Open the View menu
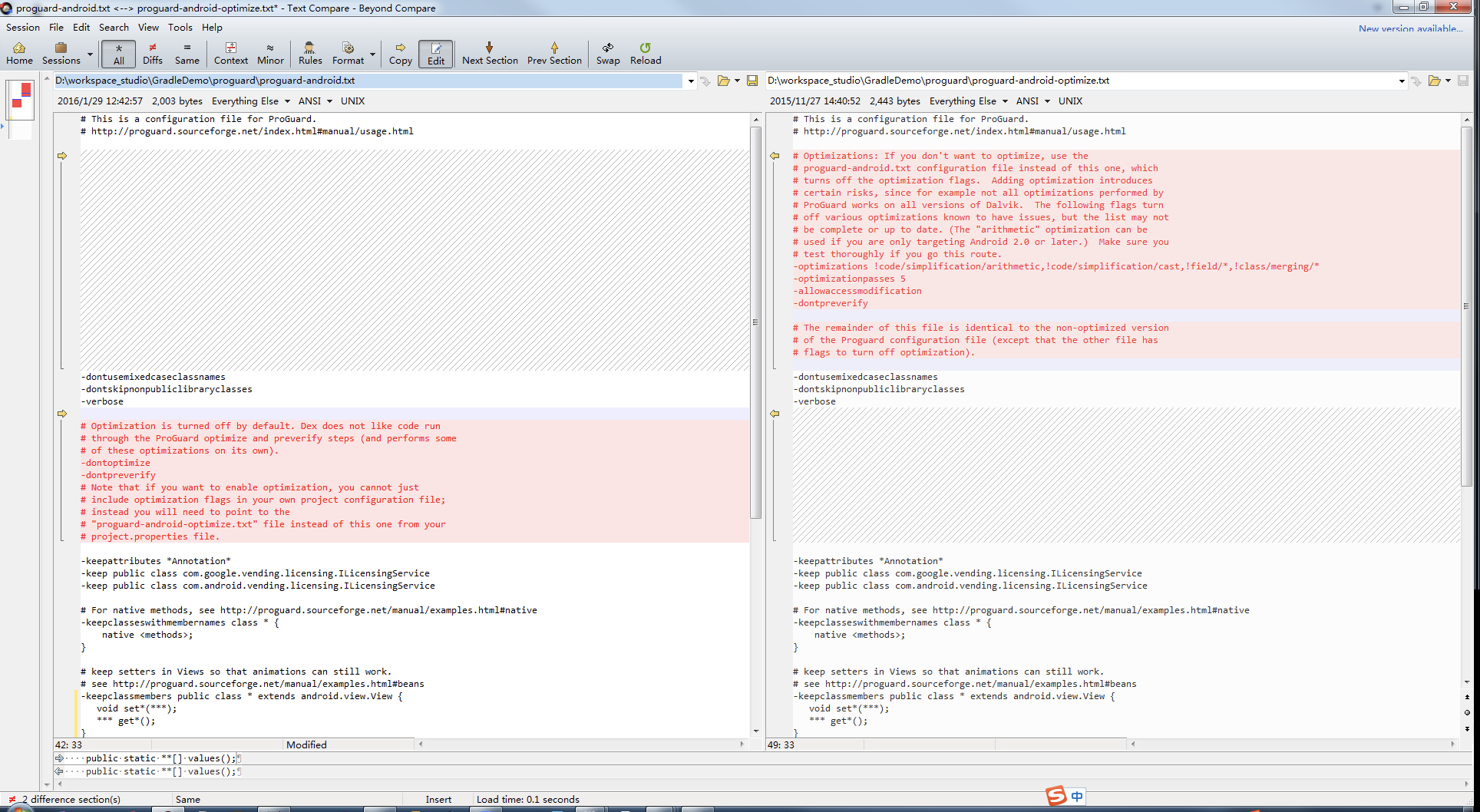This screenshot has width=1480, height=812. coord(148,27)
